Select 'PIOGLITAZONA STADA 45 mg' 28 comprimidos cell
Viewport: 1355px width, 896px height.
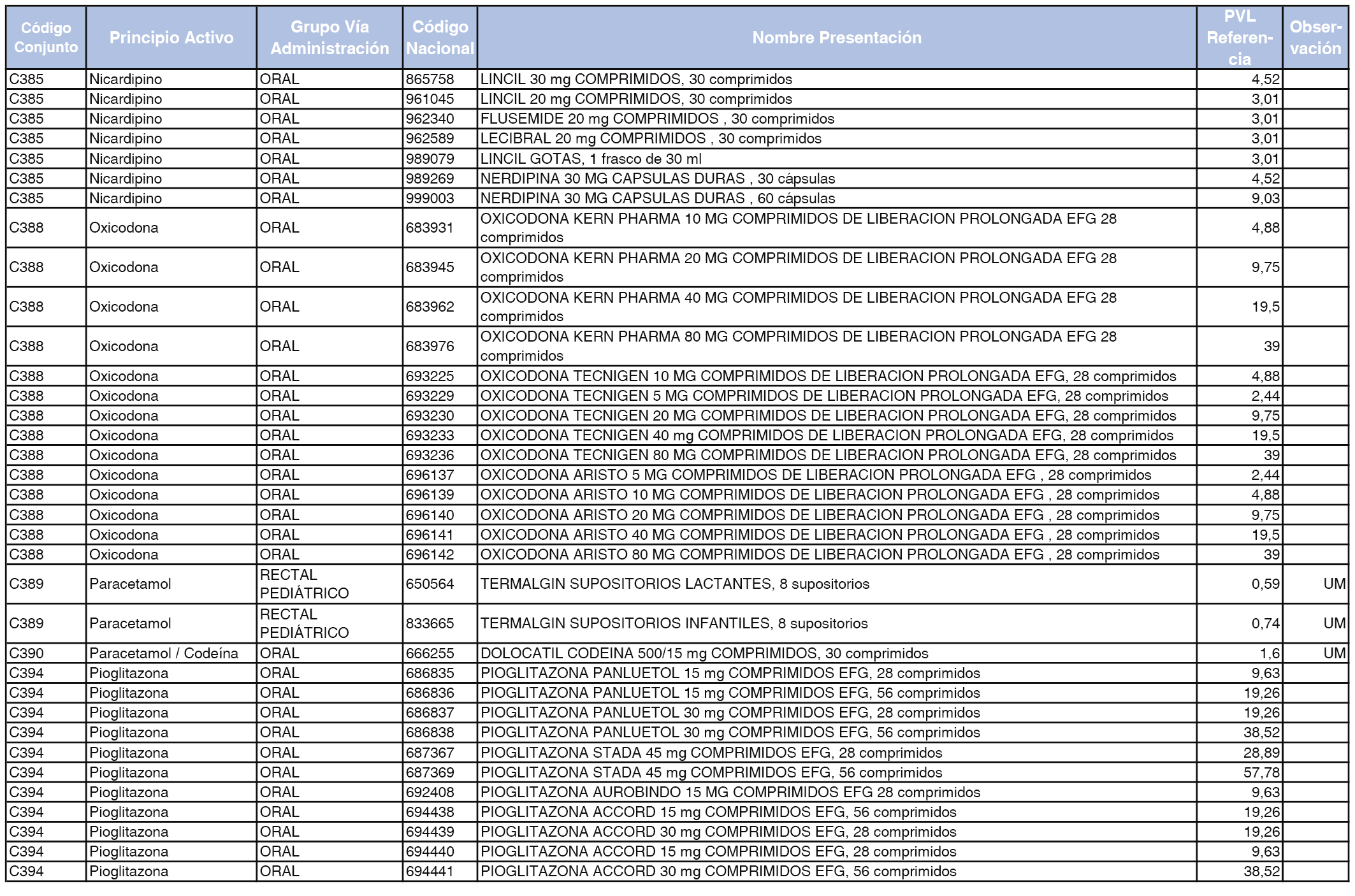tap(837, 753)
